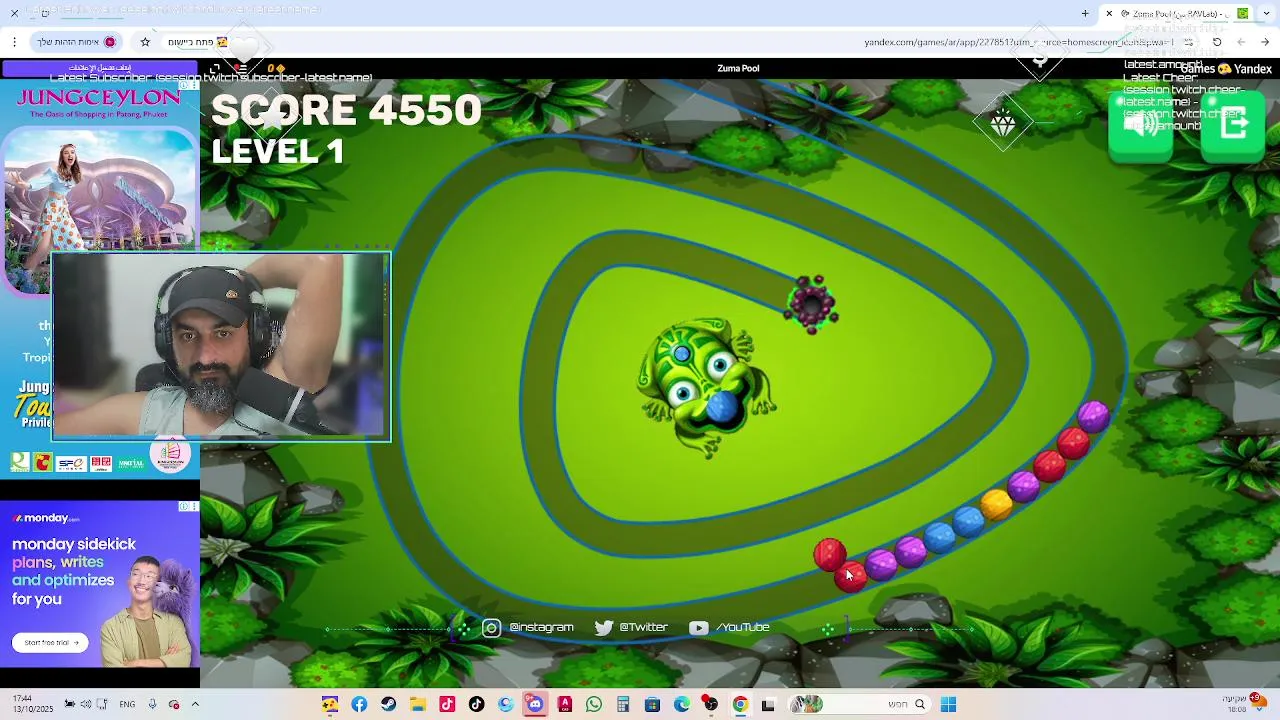Open WhatsApp from the taskbar
This screenshot has width=1280, height=720.
(x=594, y=704)
